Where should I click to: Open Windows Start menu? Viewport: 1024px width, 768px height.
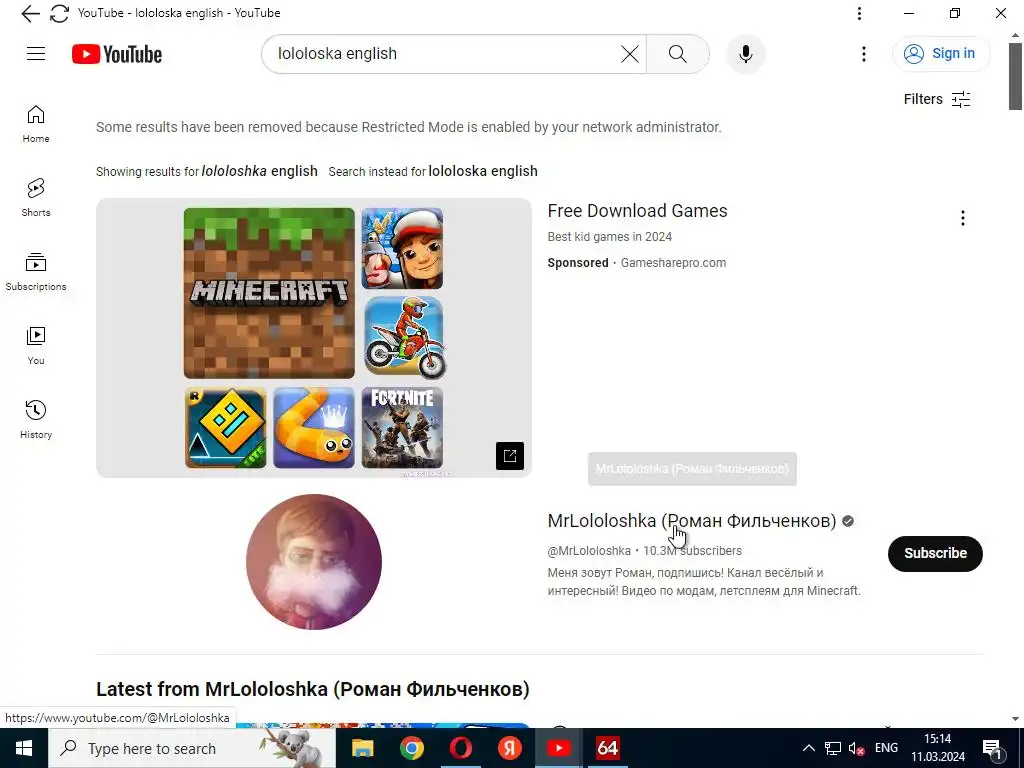tap(24, 748)
